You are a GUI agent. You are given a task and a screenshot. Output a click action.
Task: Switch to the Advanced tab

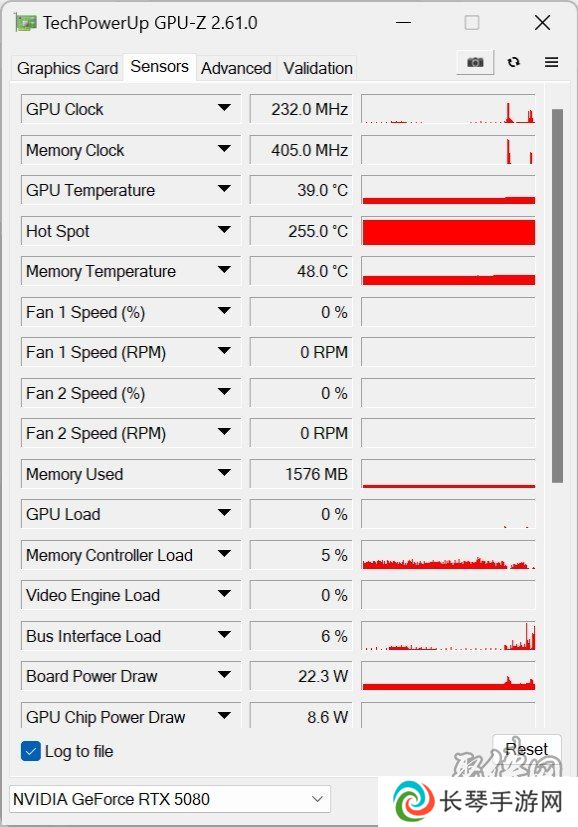coord(236,68)
